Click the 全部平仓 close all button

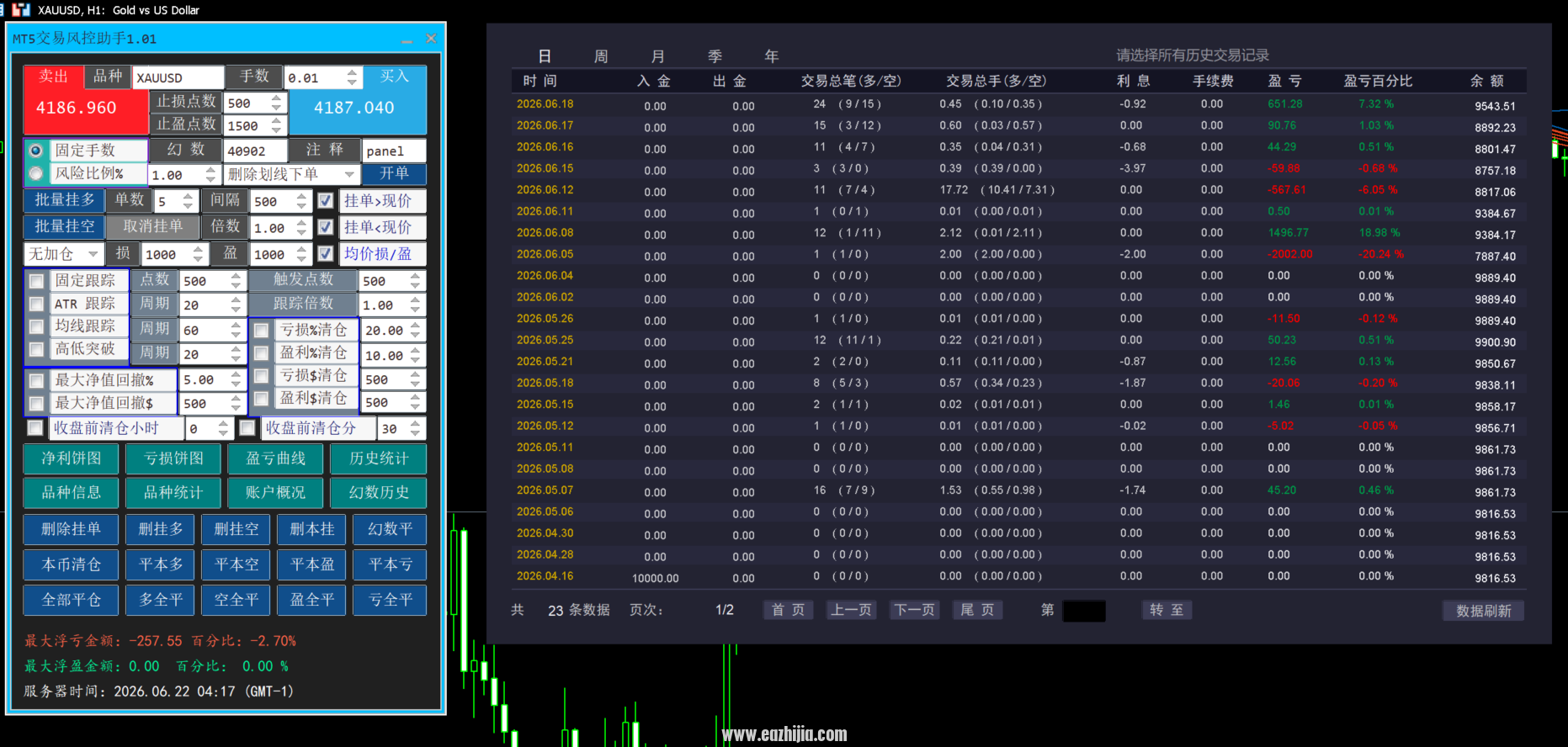[x=72, y=601]
